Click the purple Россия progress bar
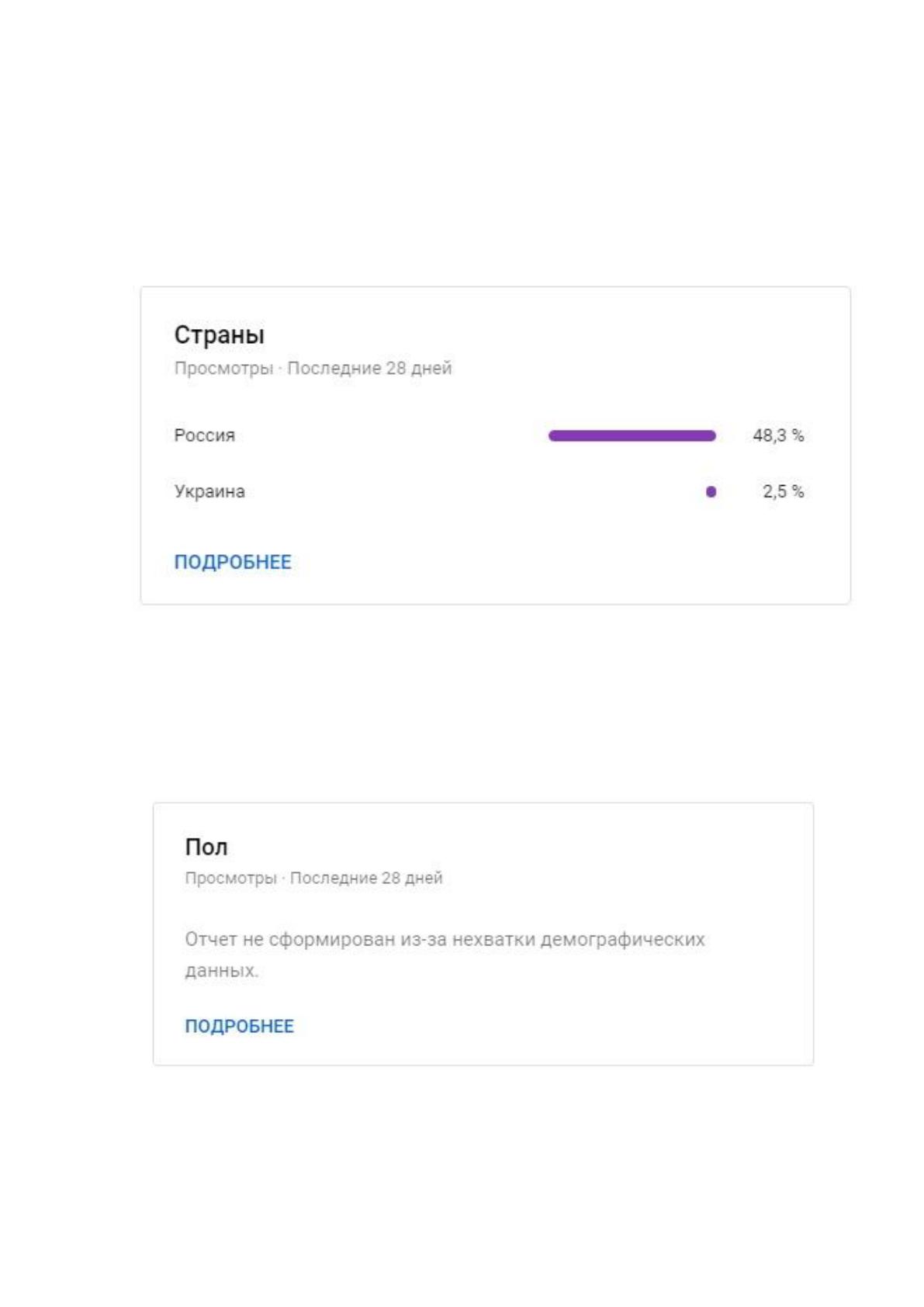Viewport: 924px width, 1307px height. pos(632,436)
